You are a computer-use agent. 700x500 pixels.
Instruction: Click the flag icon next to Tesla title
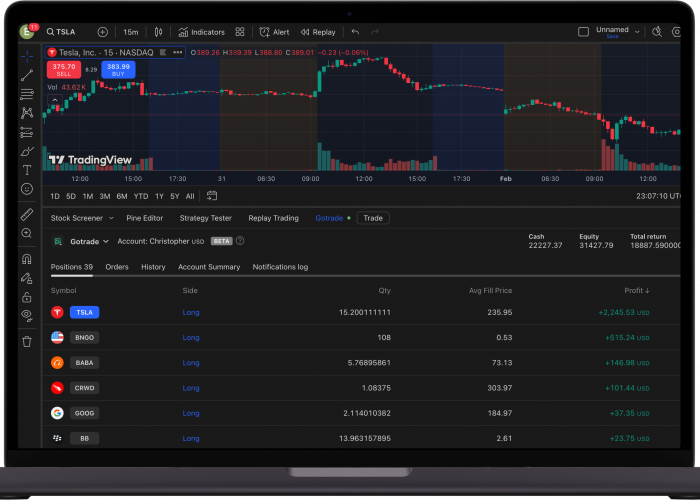click(x=163, y=52)
